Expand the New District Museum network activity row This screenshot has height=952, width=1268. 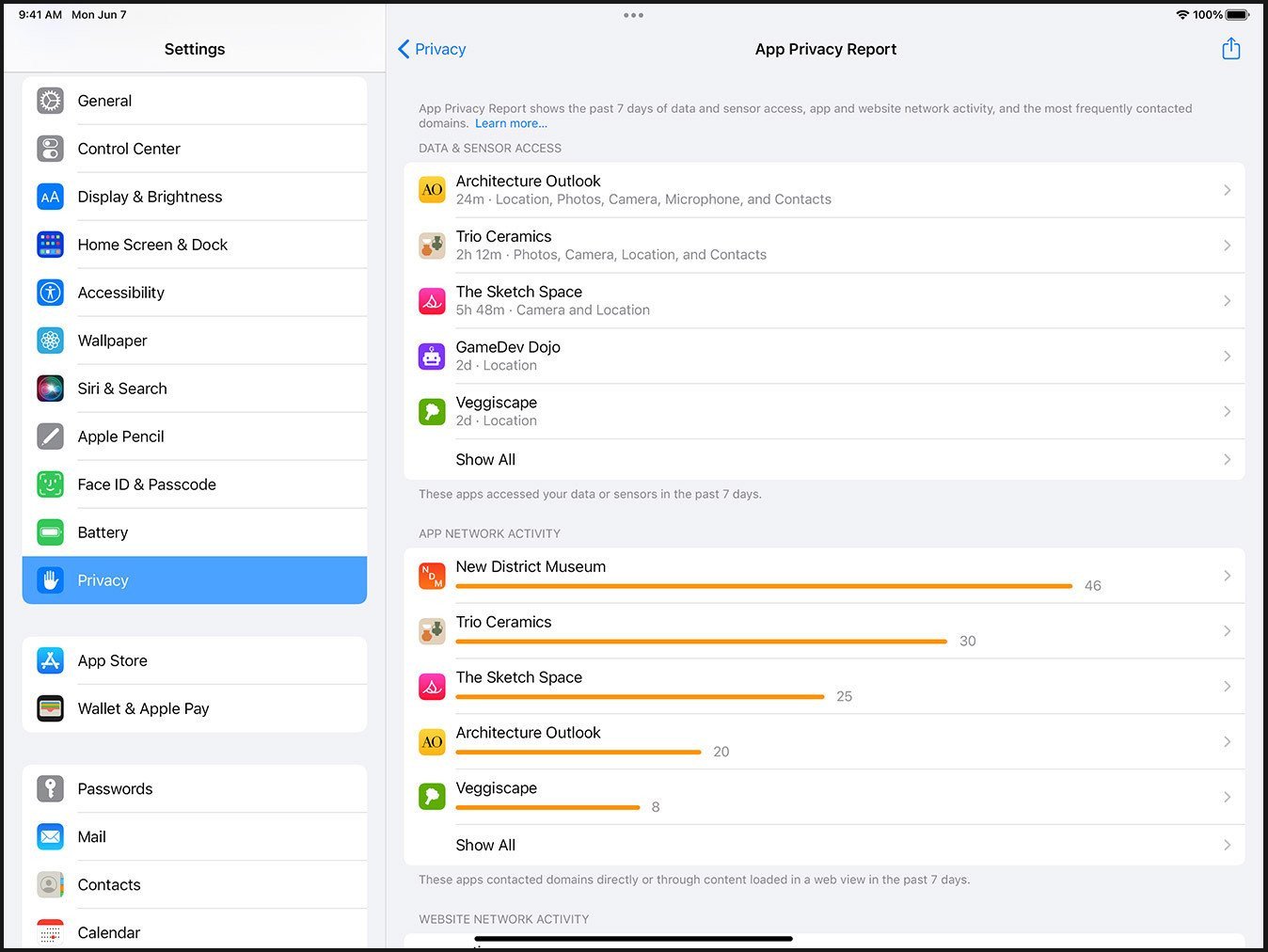point(826,575)
